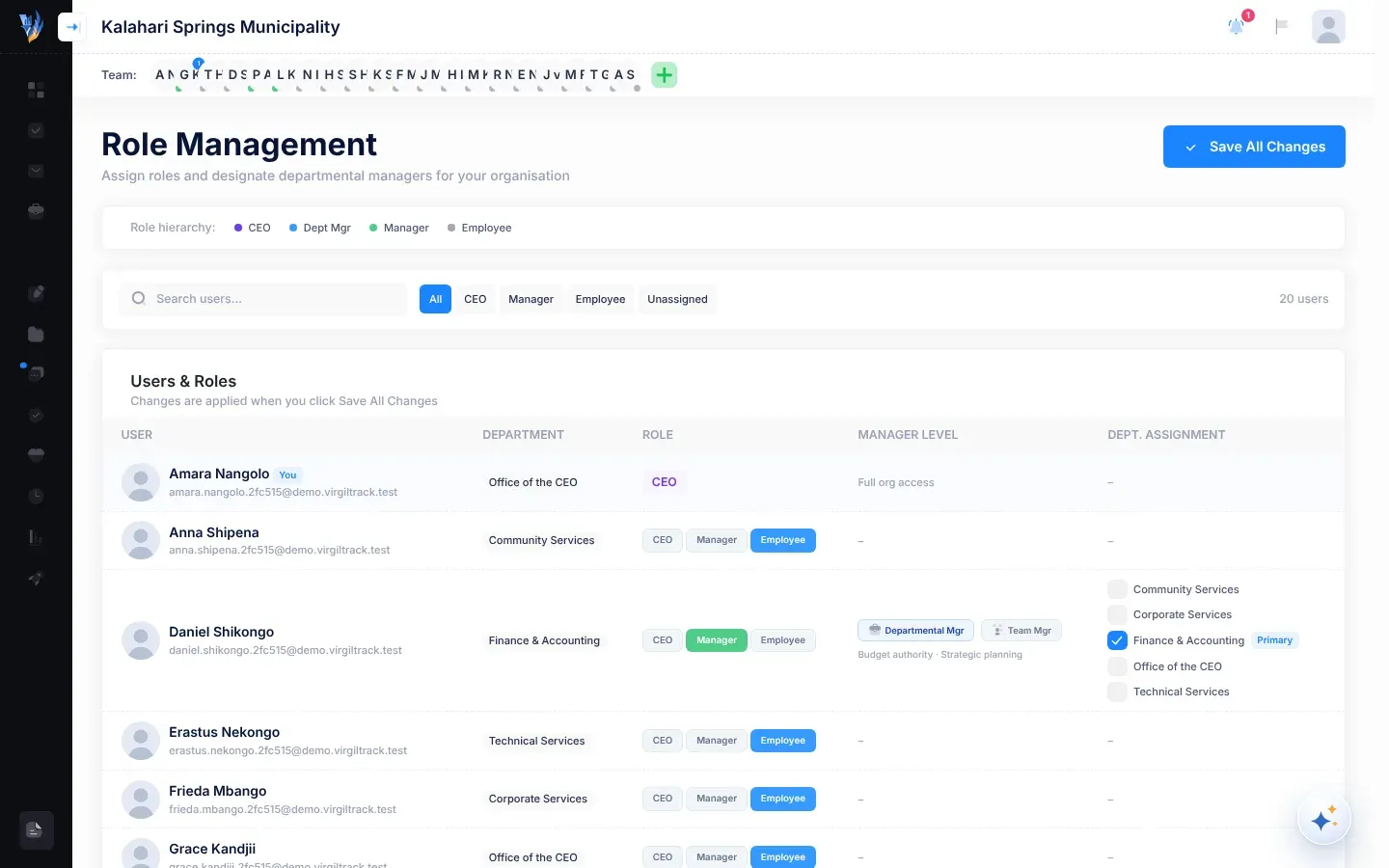
Task: Click Save All Changes button
Action: (1254, 147)
